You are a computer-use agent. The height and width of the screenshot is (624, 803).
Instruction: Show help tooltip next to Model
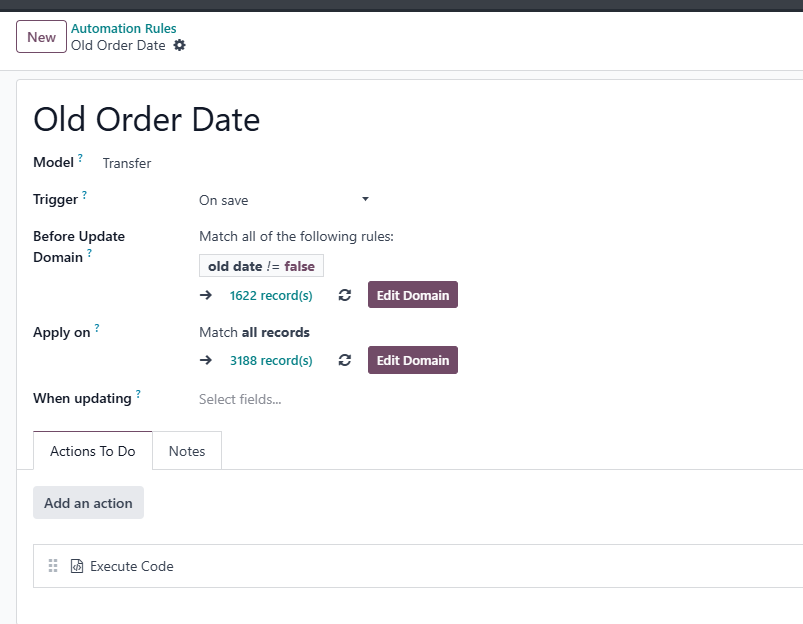[x=80, y=158]
